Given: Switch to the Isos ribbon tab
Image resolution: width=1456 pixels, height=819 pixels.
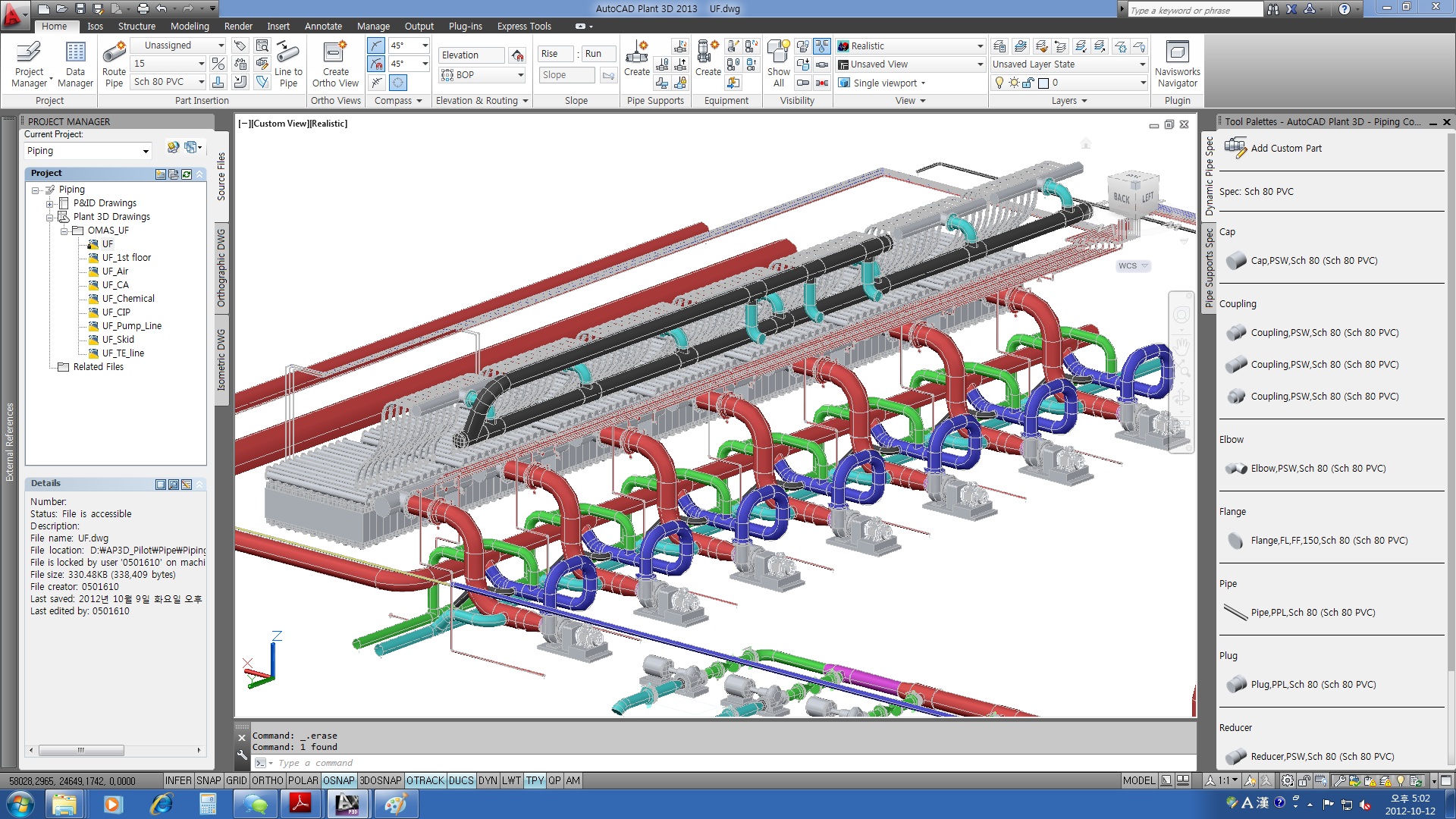Looking at the screenshot, I should point(95,26).
